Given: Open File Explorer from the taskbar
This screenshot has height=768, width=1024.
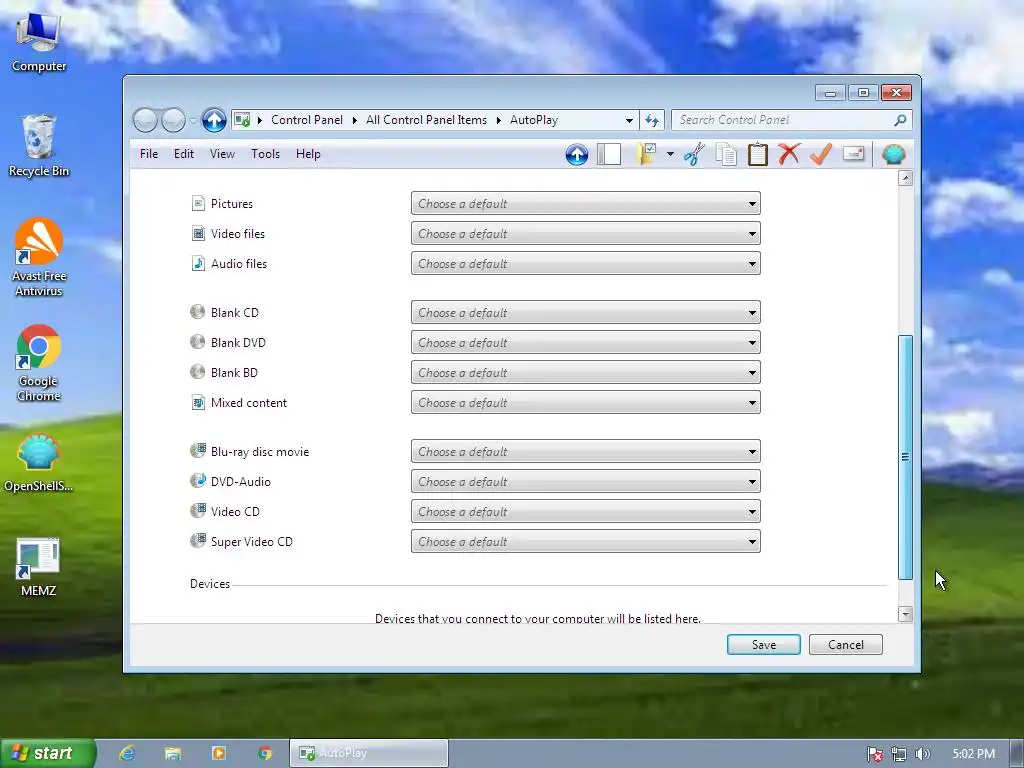Looking at the screenshot, I should [x=172, y=754].
